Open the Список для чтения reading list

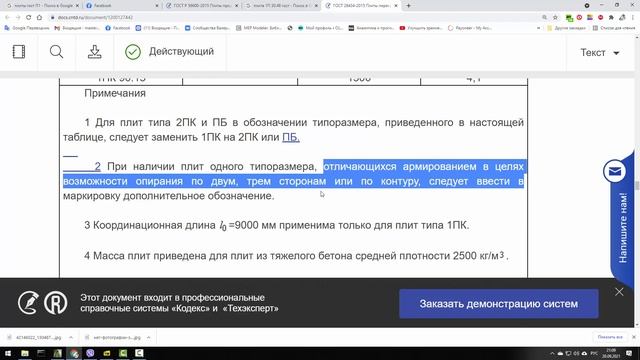pos(613,28)
